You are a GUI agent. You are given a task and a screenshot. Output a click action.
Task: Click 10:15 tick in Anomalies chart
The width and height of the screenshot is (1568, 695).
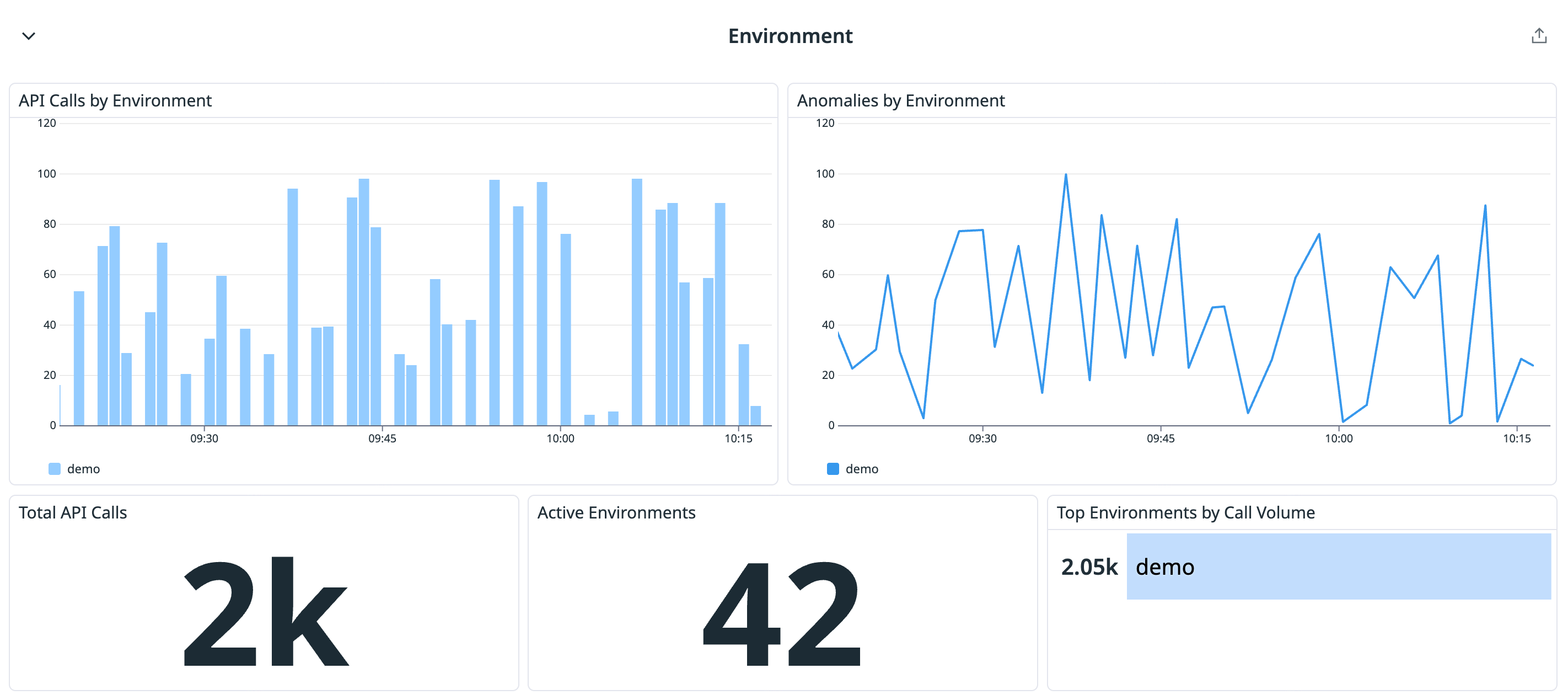[x=1516, y=438]
